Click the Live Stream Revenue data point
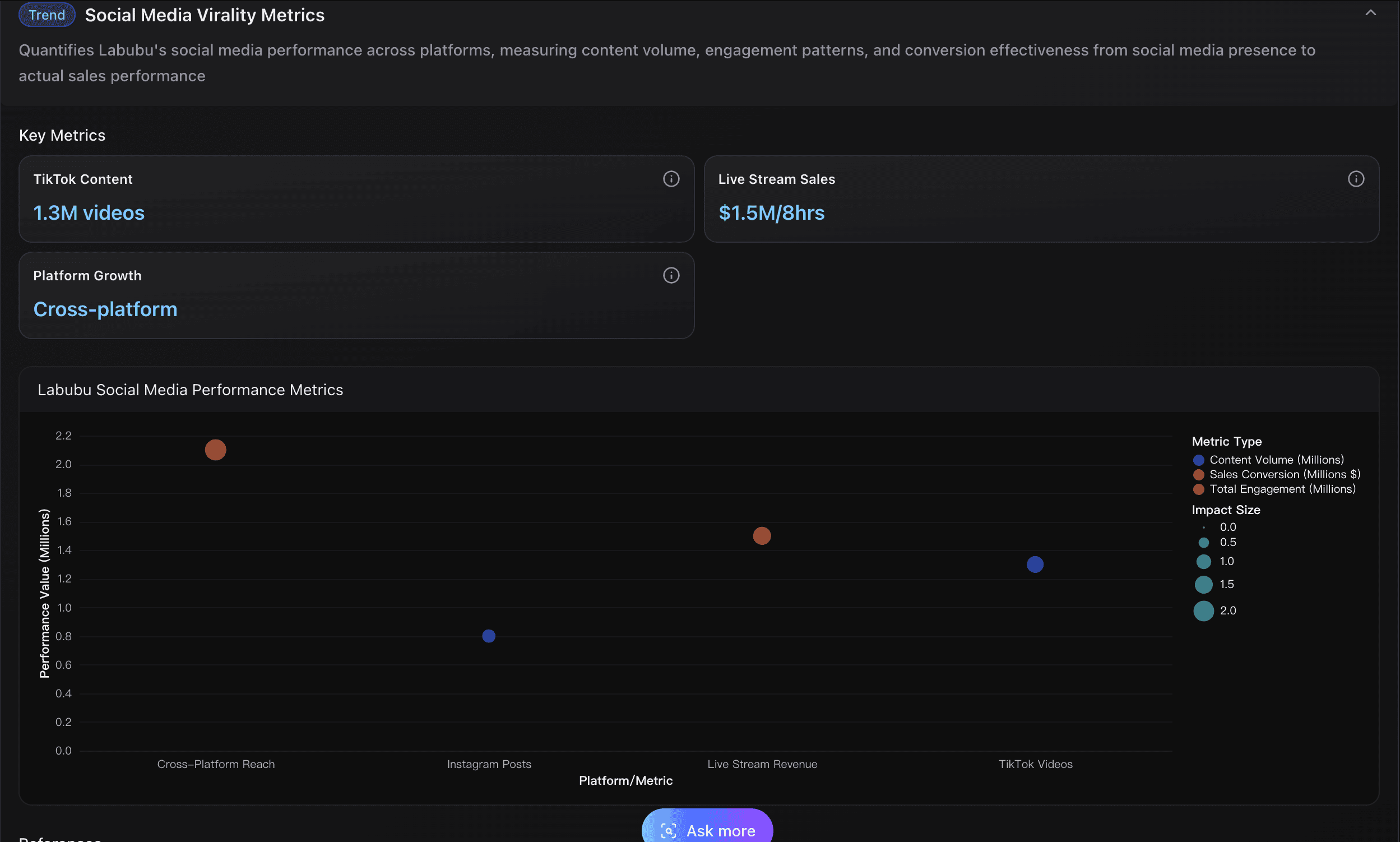The image size is (1400, 842). [762, 536]
